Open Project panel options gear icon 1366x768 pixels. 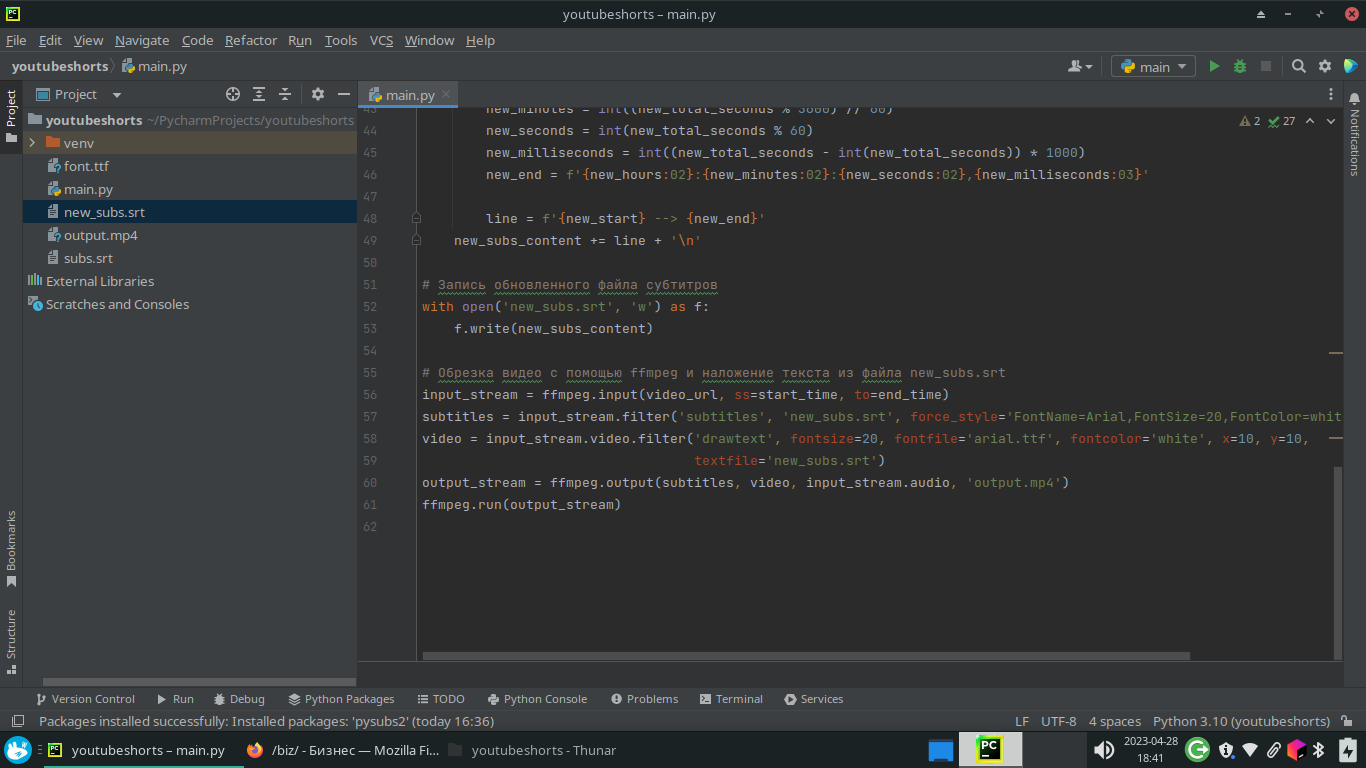[318, 94]
